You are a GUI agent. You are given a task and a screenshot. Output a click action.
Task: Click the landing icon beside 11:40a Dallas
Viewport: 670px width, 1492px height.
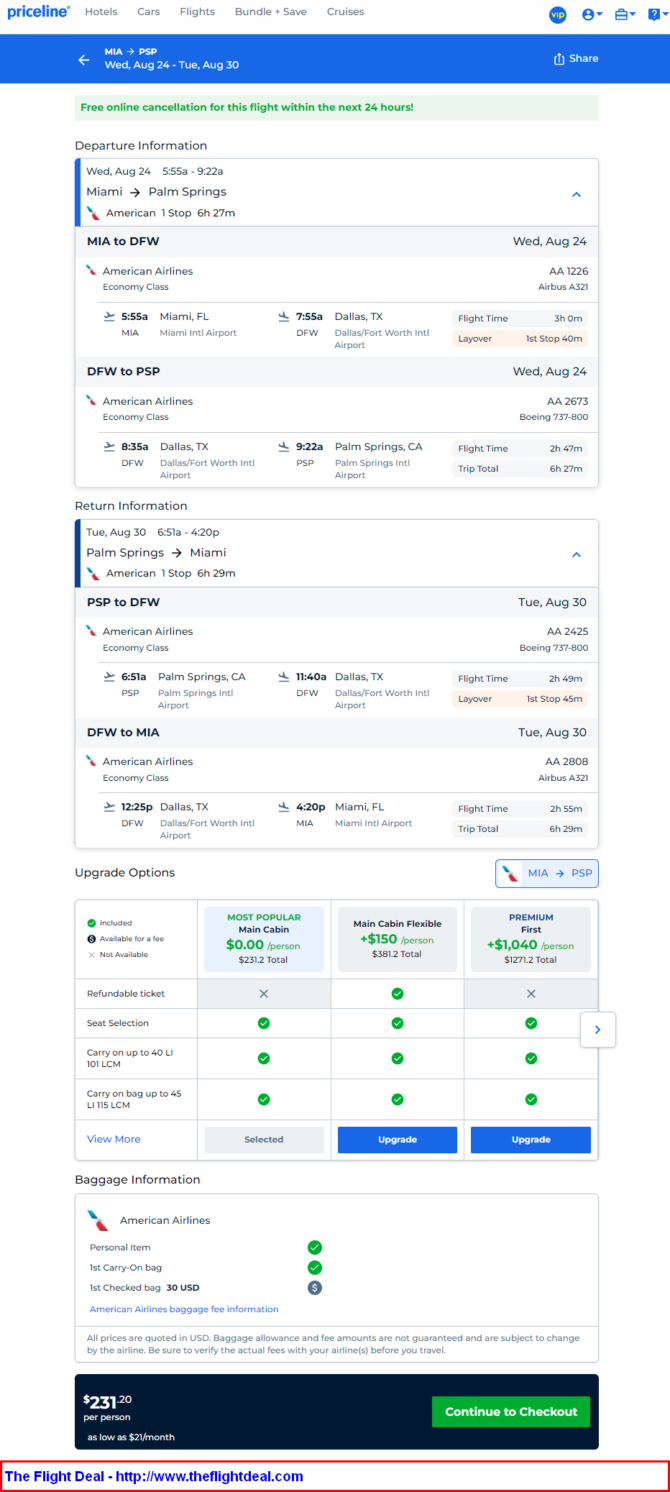pos(284,677)
